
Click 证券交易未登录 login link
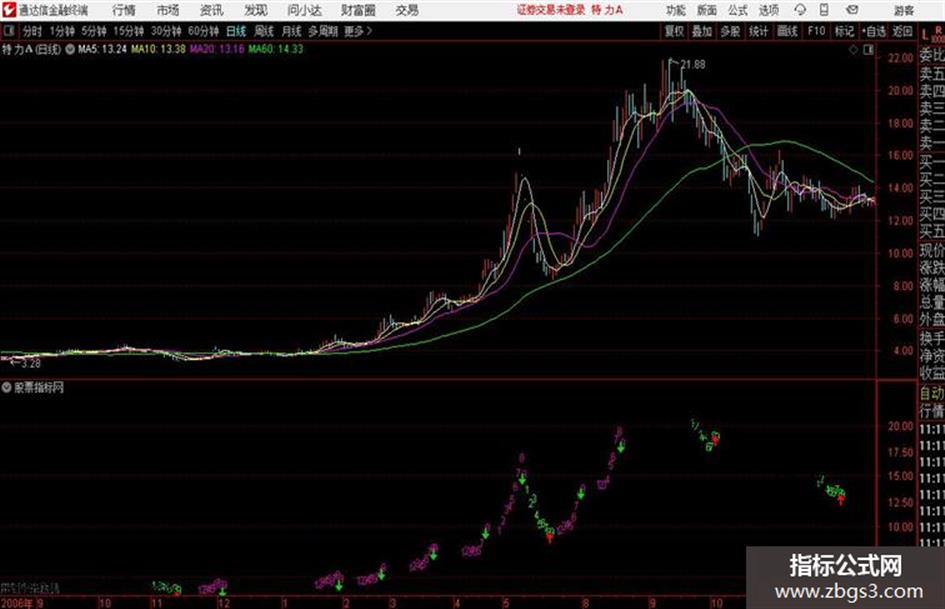click(551, 10)
